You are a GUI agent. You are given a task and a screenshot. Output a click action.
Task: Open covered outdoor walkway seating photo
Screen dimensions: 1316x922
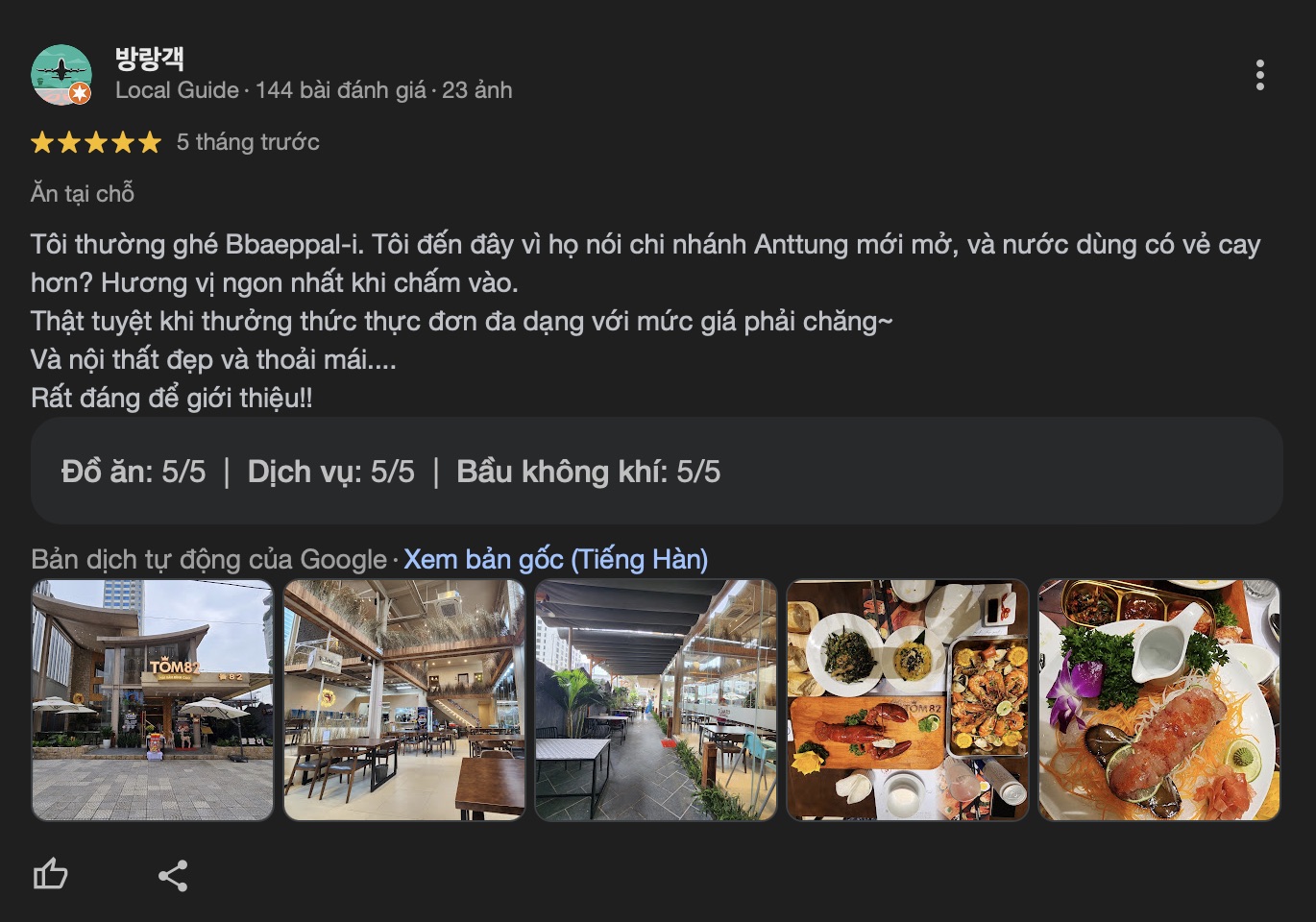656,700
